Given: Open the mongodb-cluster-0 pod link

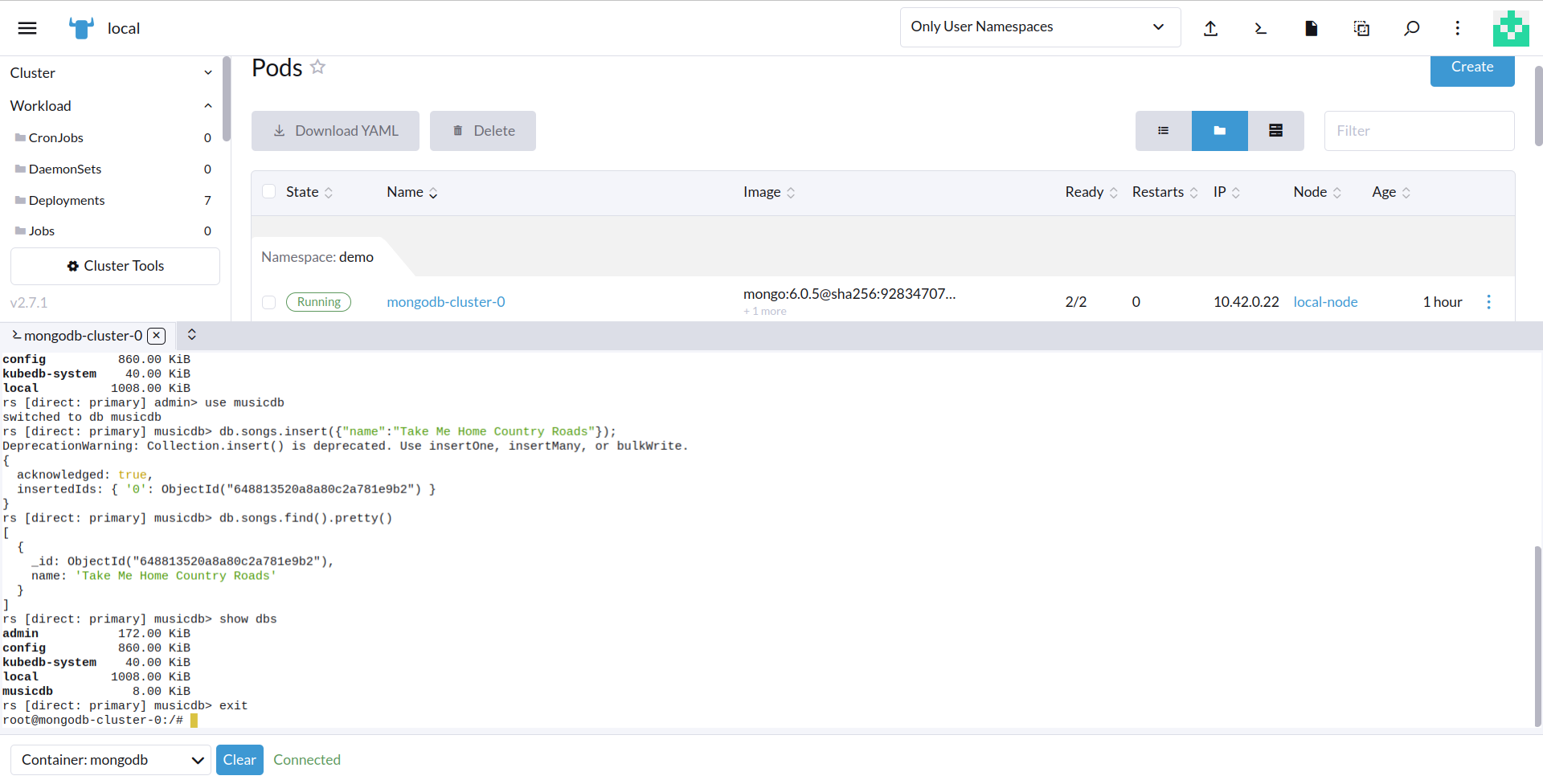Looking at the screenshot, I should pos(446,302).
